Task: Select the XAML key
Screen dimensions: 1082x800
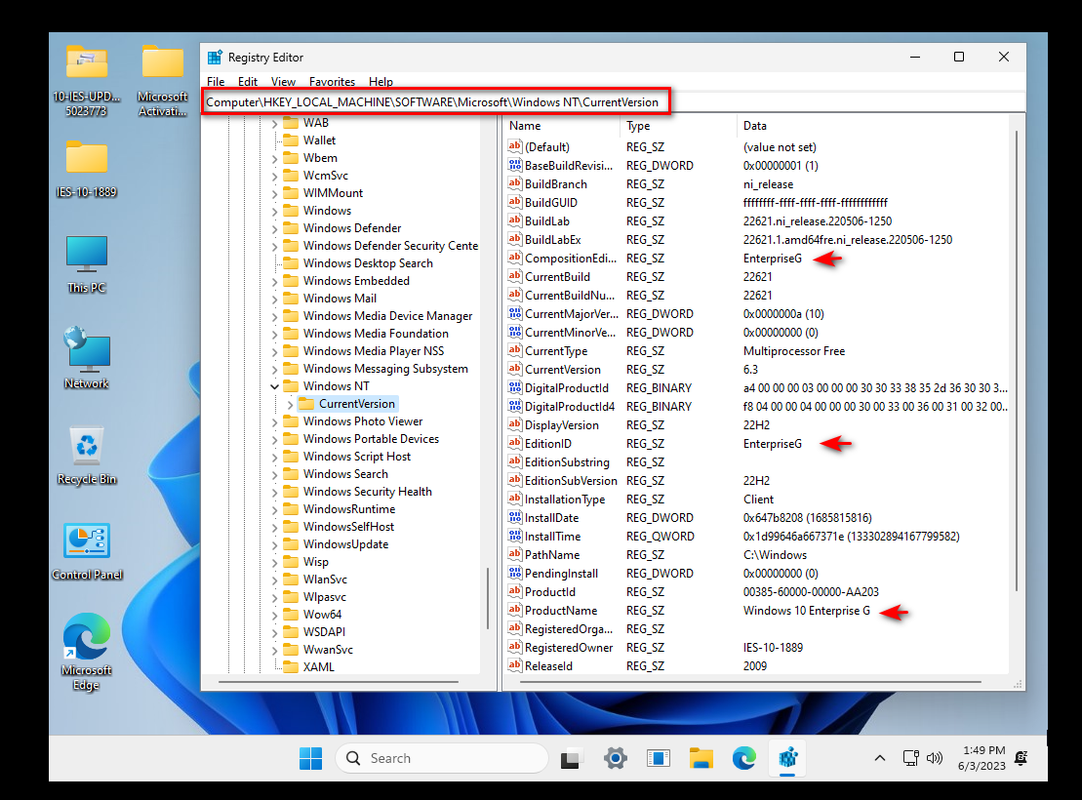Action: click(318, 667)
